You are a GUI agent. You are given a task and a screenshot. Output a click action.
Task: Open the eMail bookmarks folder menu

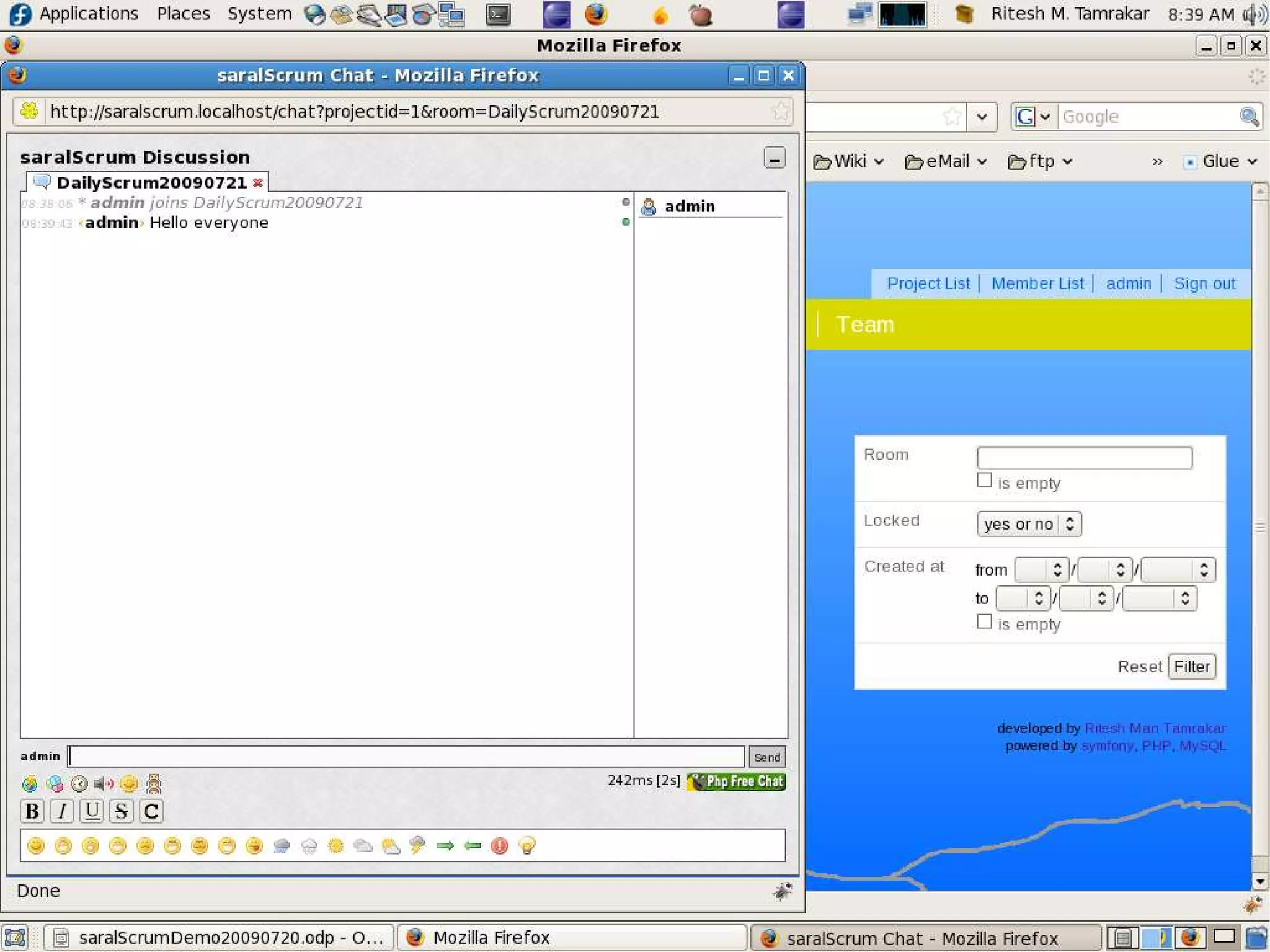pyautogui.click(x=946, y=162)
